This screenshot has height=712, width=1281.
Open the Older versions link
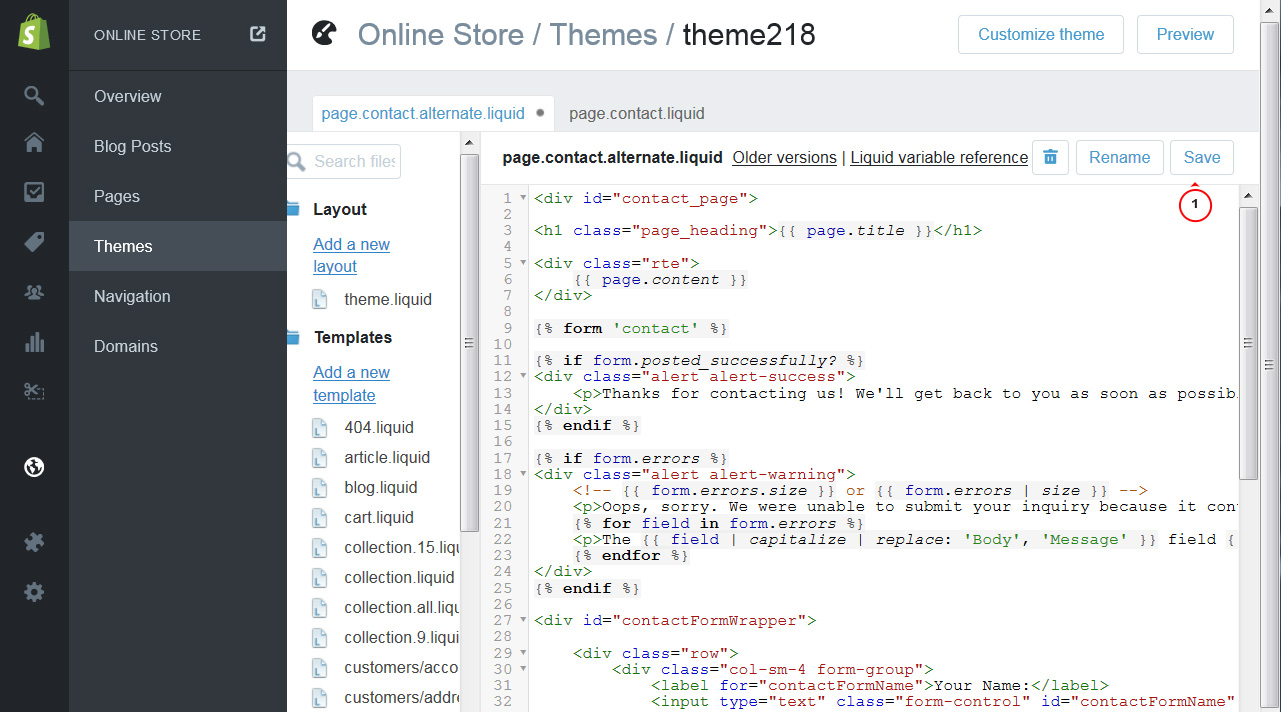pyautogui.click(x=785, y=157)
